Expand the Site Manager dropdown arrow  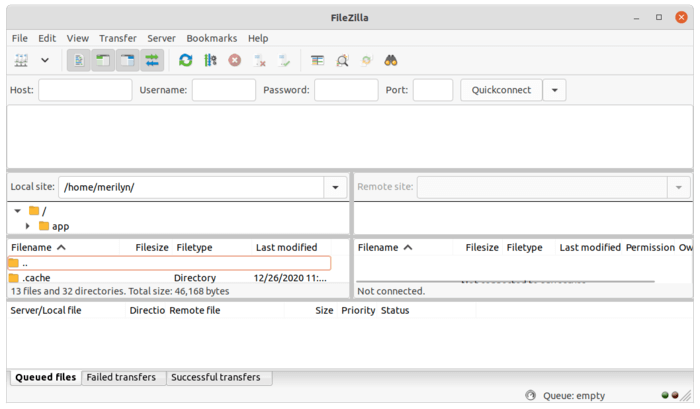click(x=45, y=60)
